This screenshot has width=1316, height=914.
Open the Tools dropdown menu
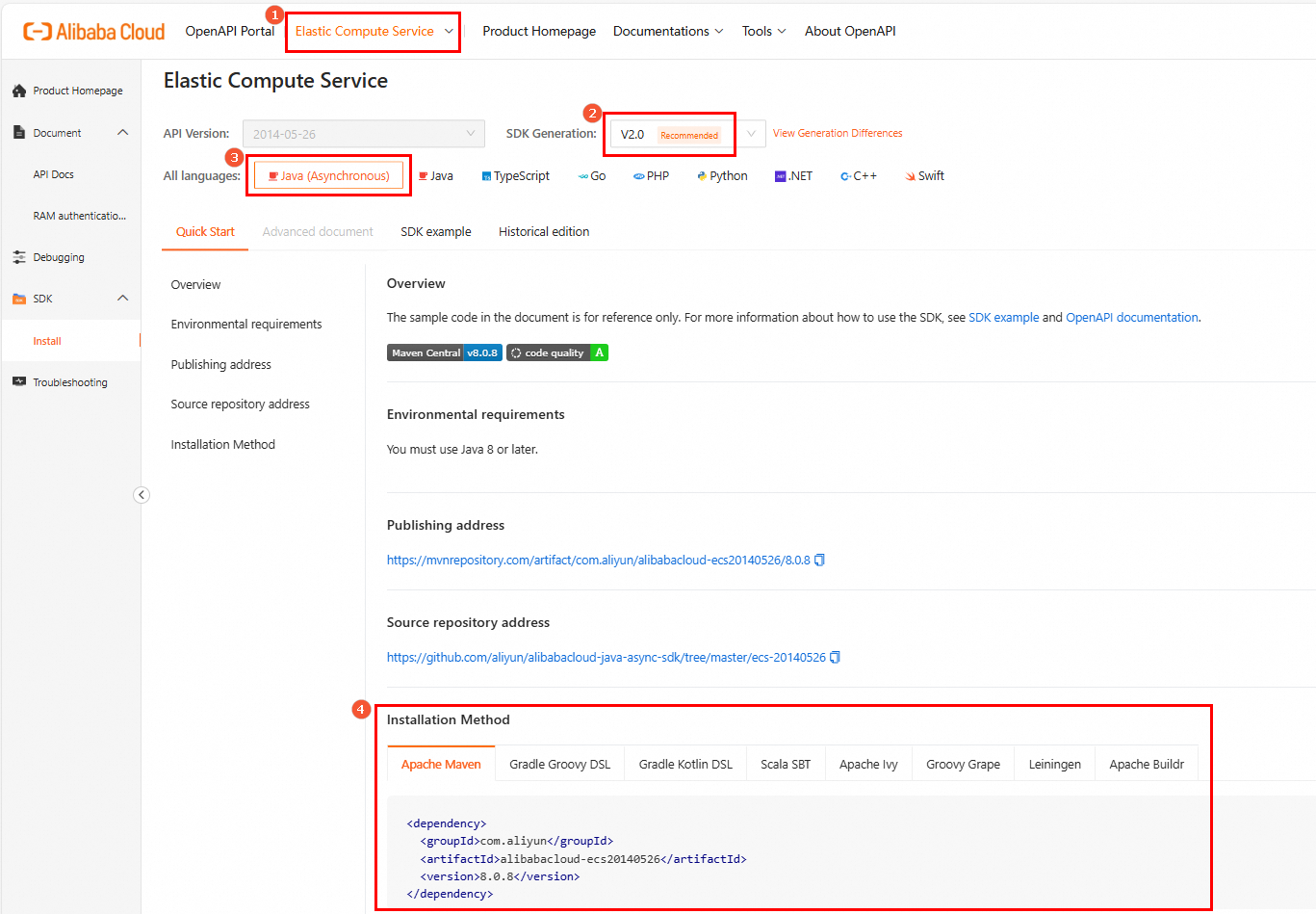(x=764, y=32)
